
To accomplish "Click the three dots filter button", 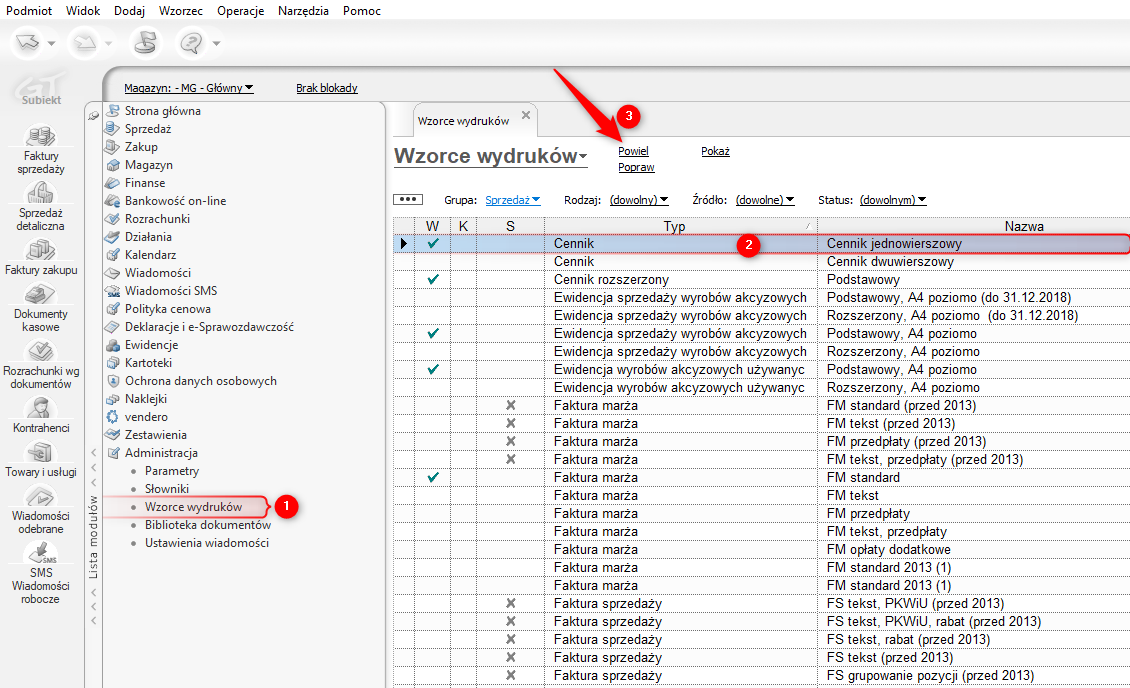I will point(408,200).
